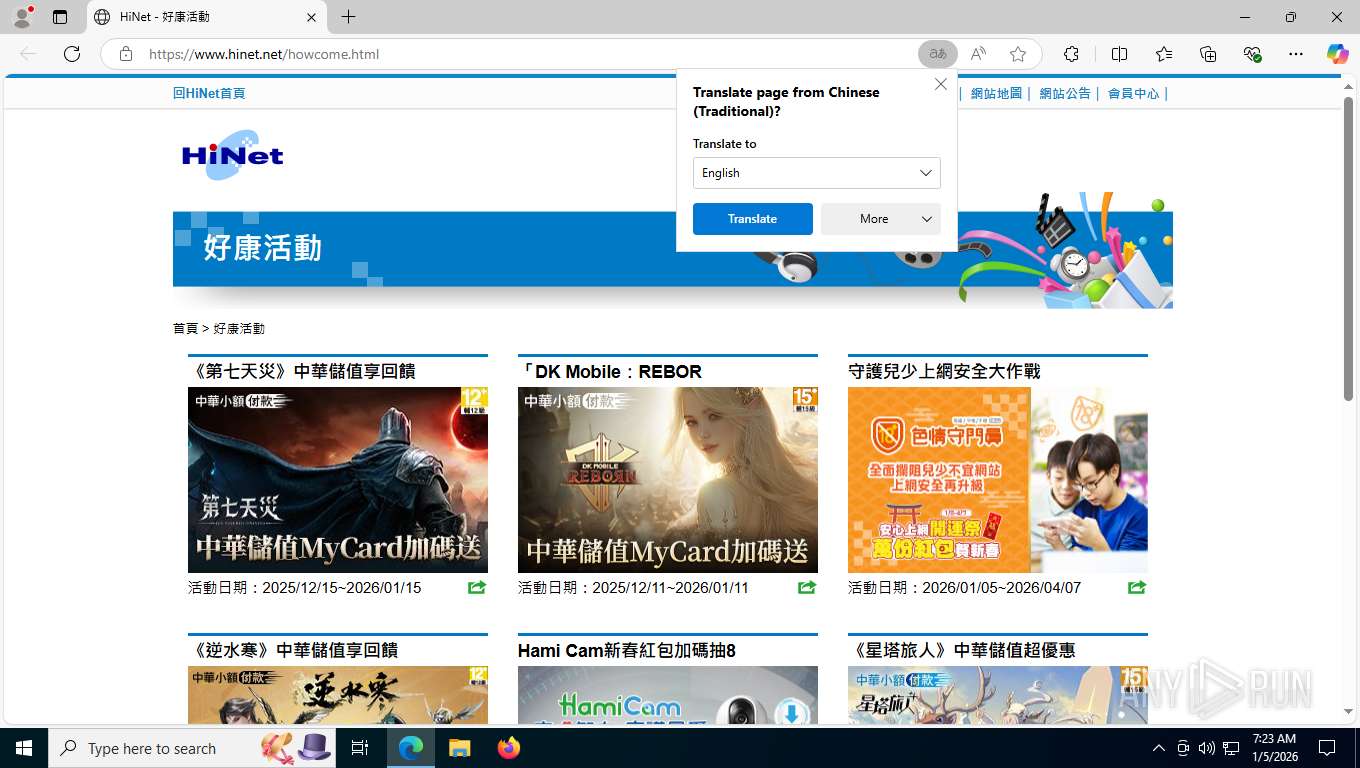Screen dimensions: 1360x768
Task: Expand the More options dropdown
Action: point(881,219)
